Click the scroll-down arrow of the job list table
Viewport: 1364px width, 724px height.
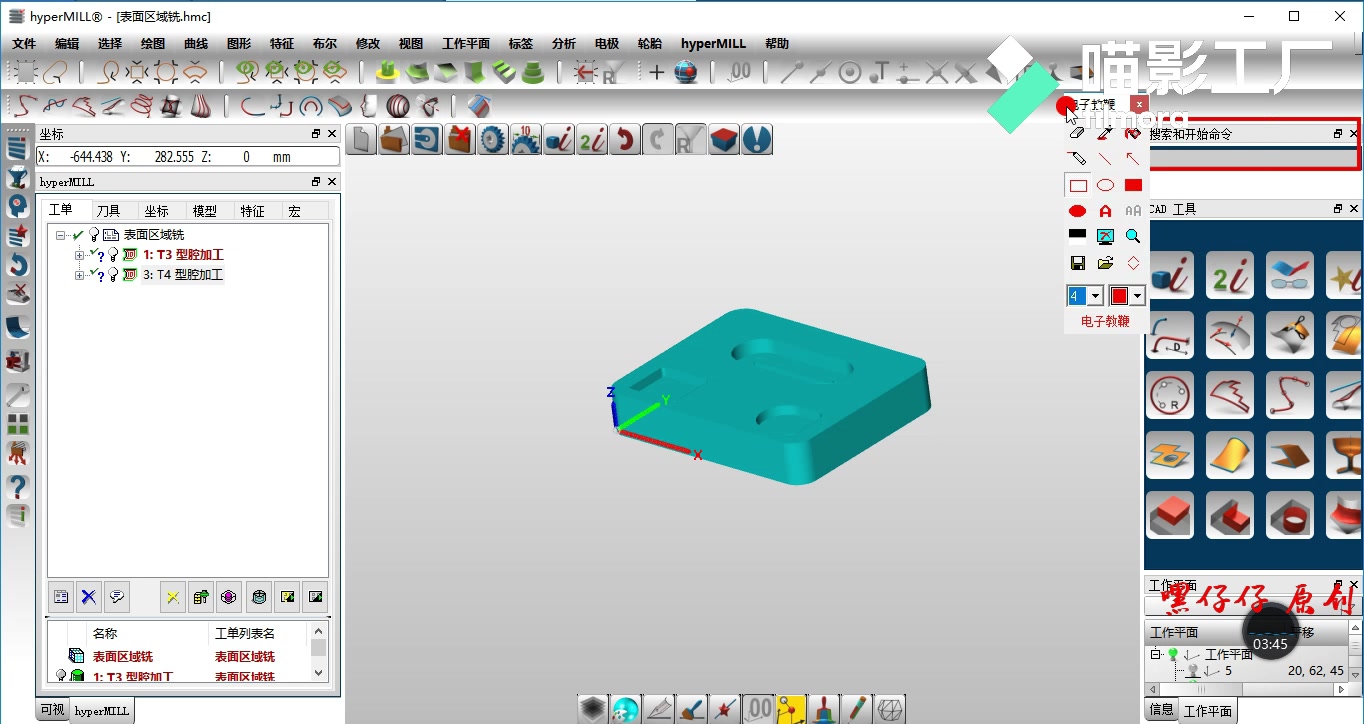tap(319, 673)
